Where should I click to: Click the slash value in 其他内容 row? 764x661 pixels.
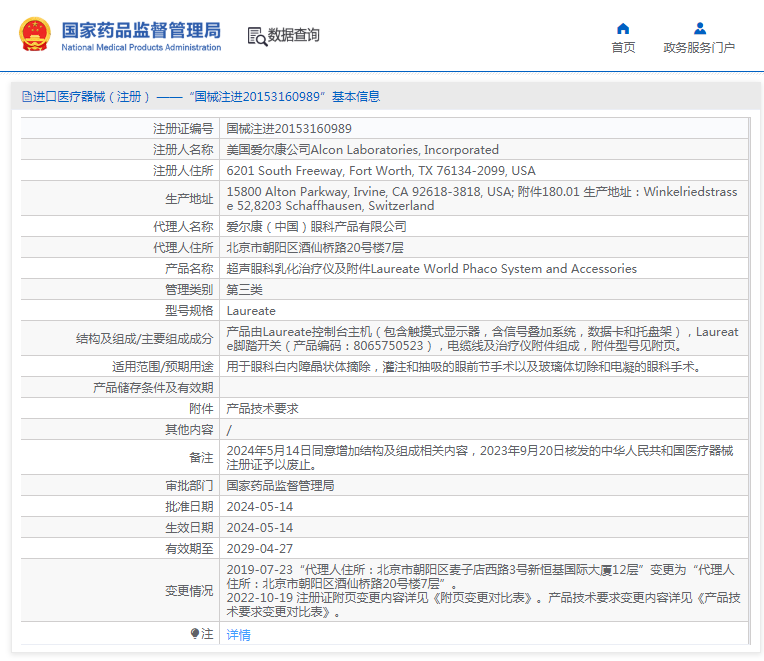coord(229,430)
